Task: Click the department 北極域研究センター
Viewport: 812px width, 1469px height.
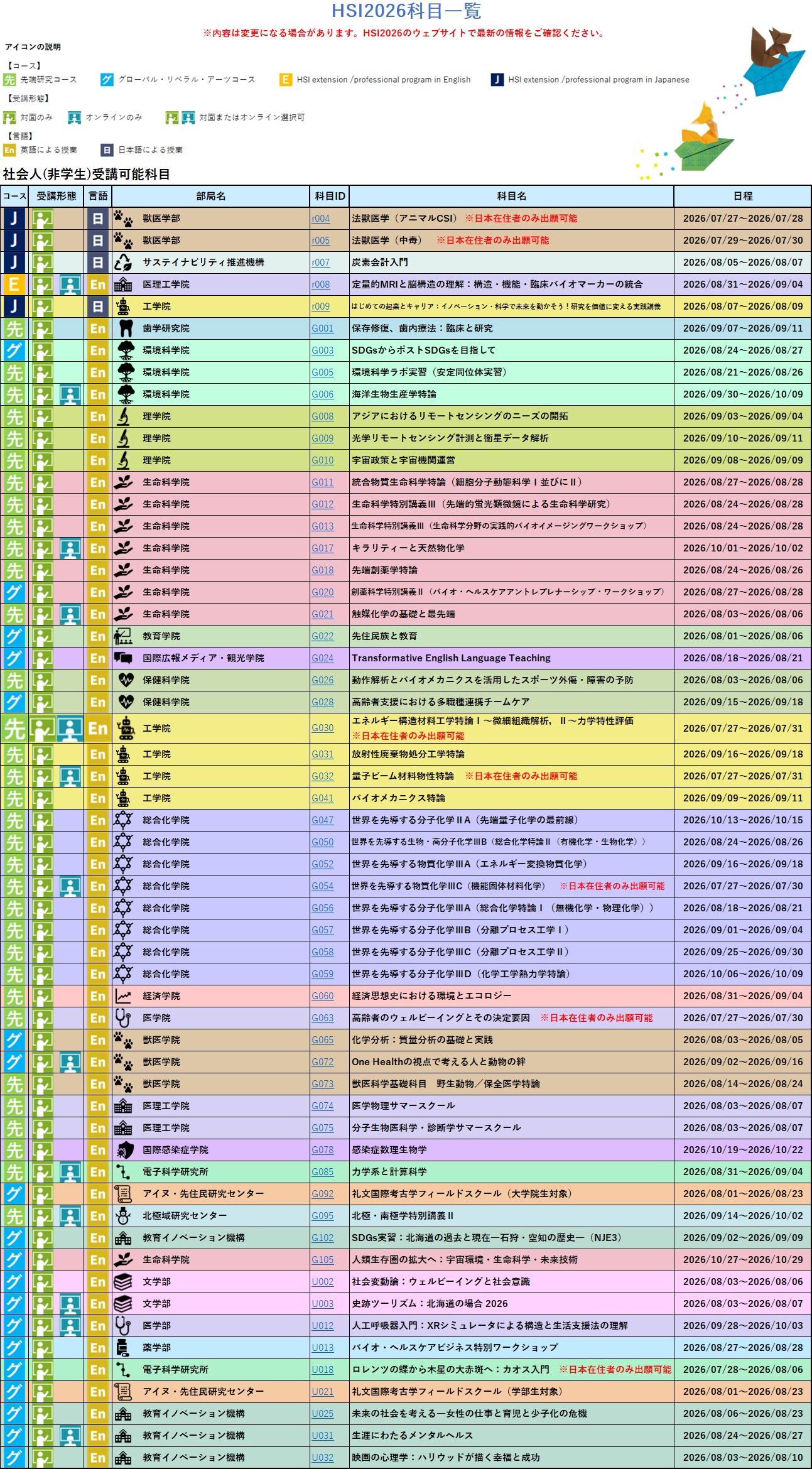Action: (x=185, y=1216)
